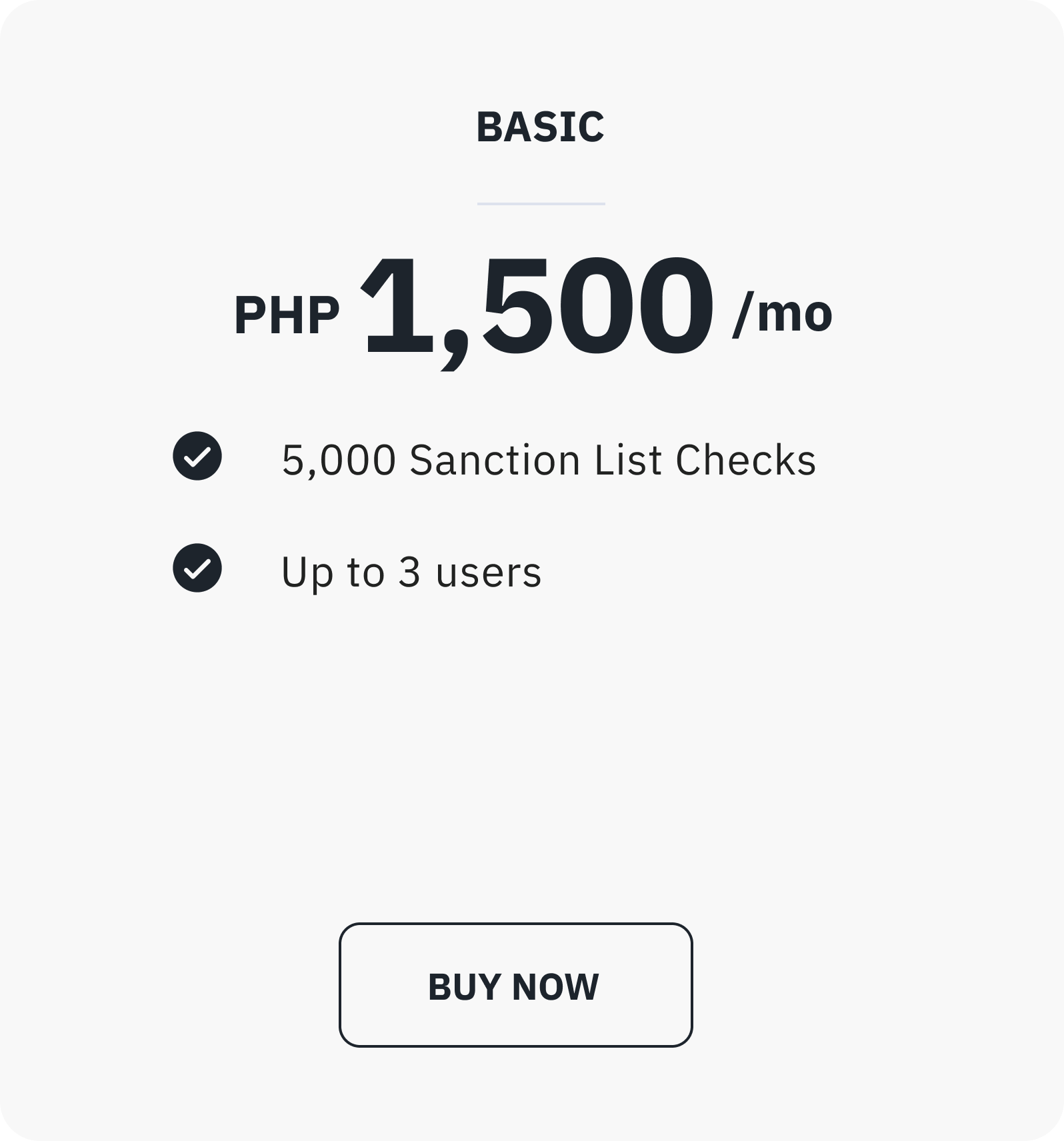This screenshot has width=1064, height=1141.
Task: Click the checkmark icon beside Sanction List Checks
Action: 197,456
